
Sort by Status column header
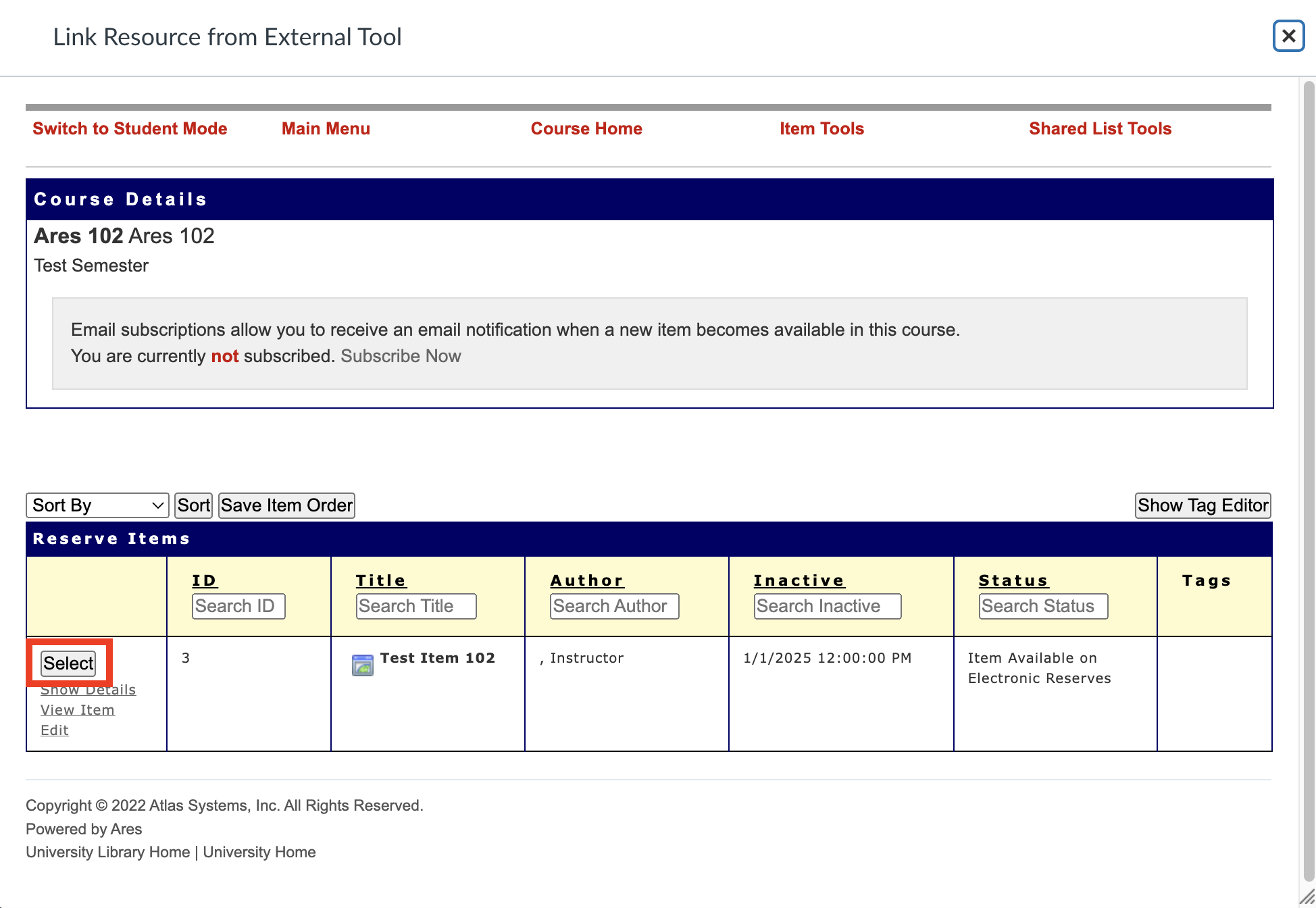tap(1013, 580)
